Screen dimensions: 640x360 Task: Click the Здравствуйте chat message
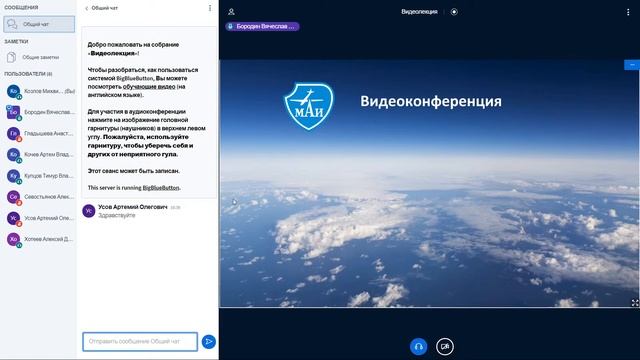click(117, 215)
